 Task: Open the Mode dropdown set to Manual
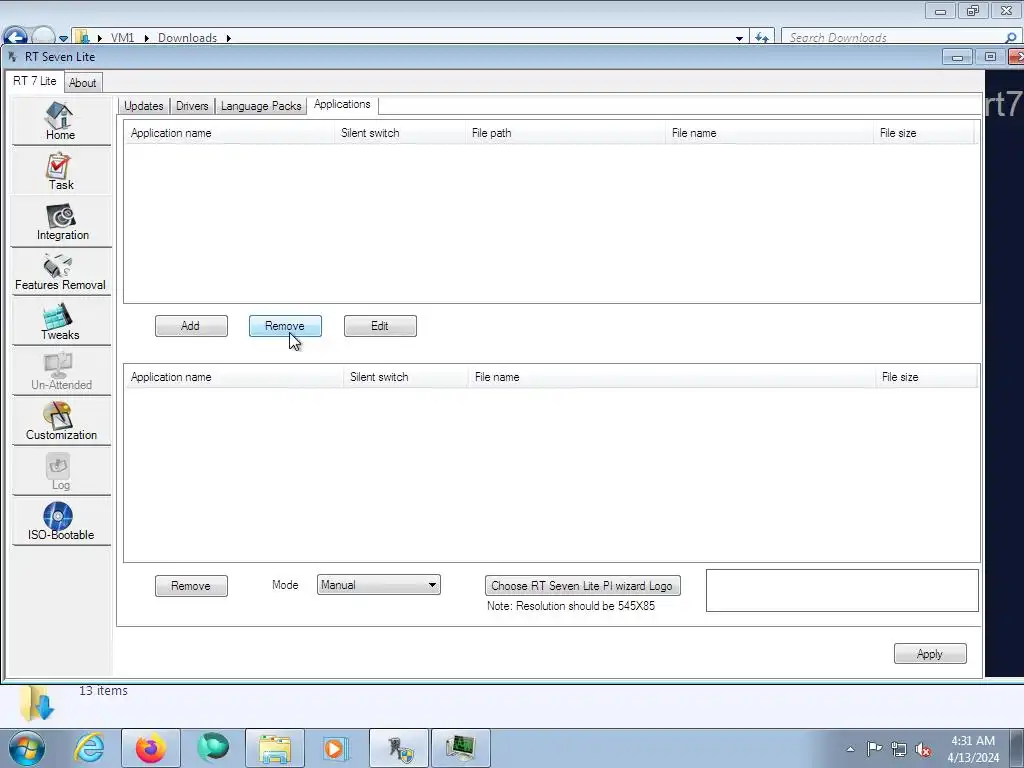(x=379, y=584)
